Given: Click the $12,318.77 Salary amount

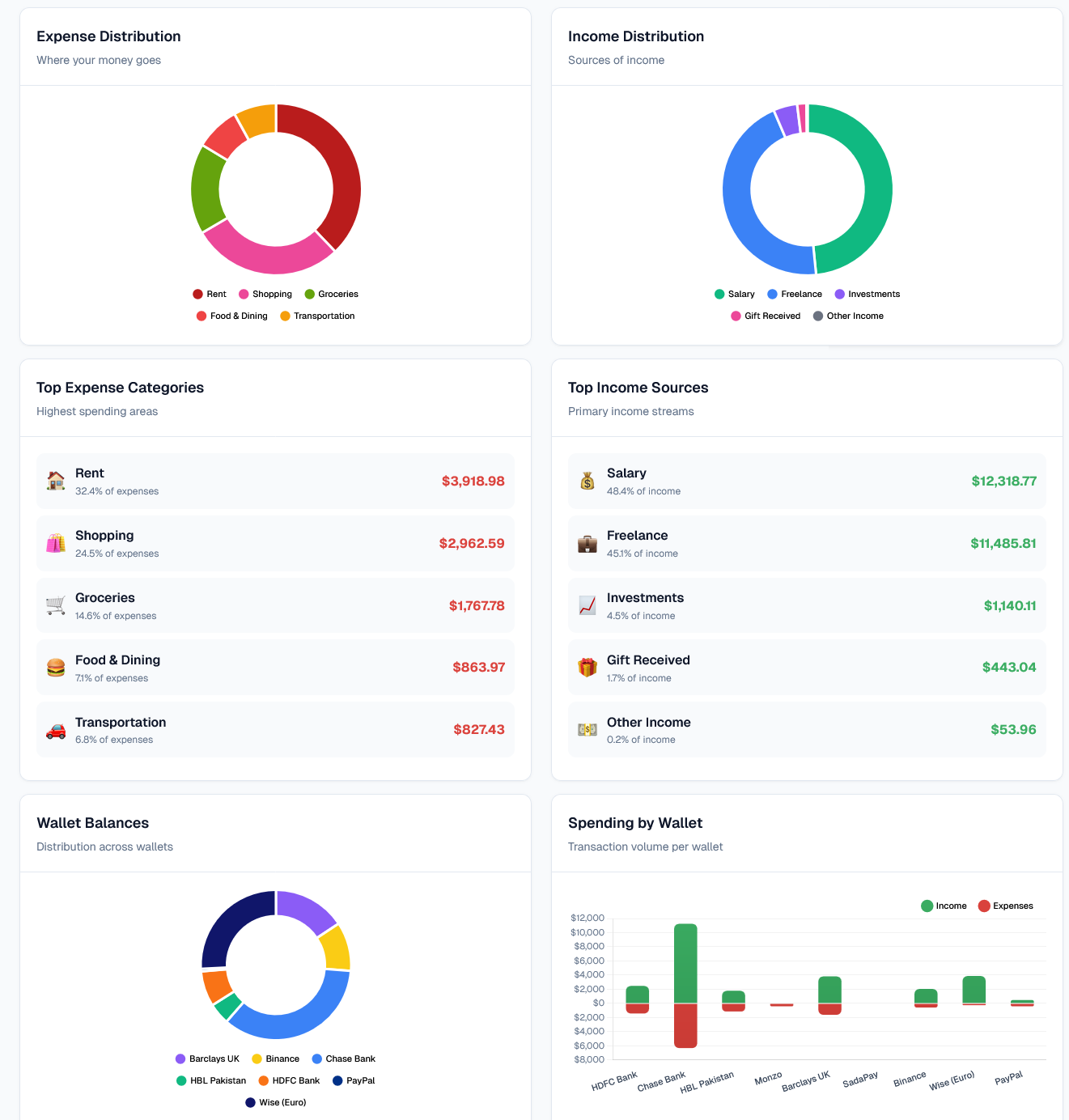Looking at the screenshot, I should 1003,481.
